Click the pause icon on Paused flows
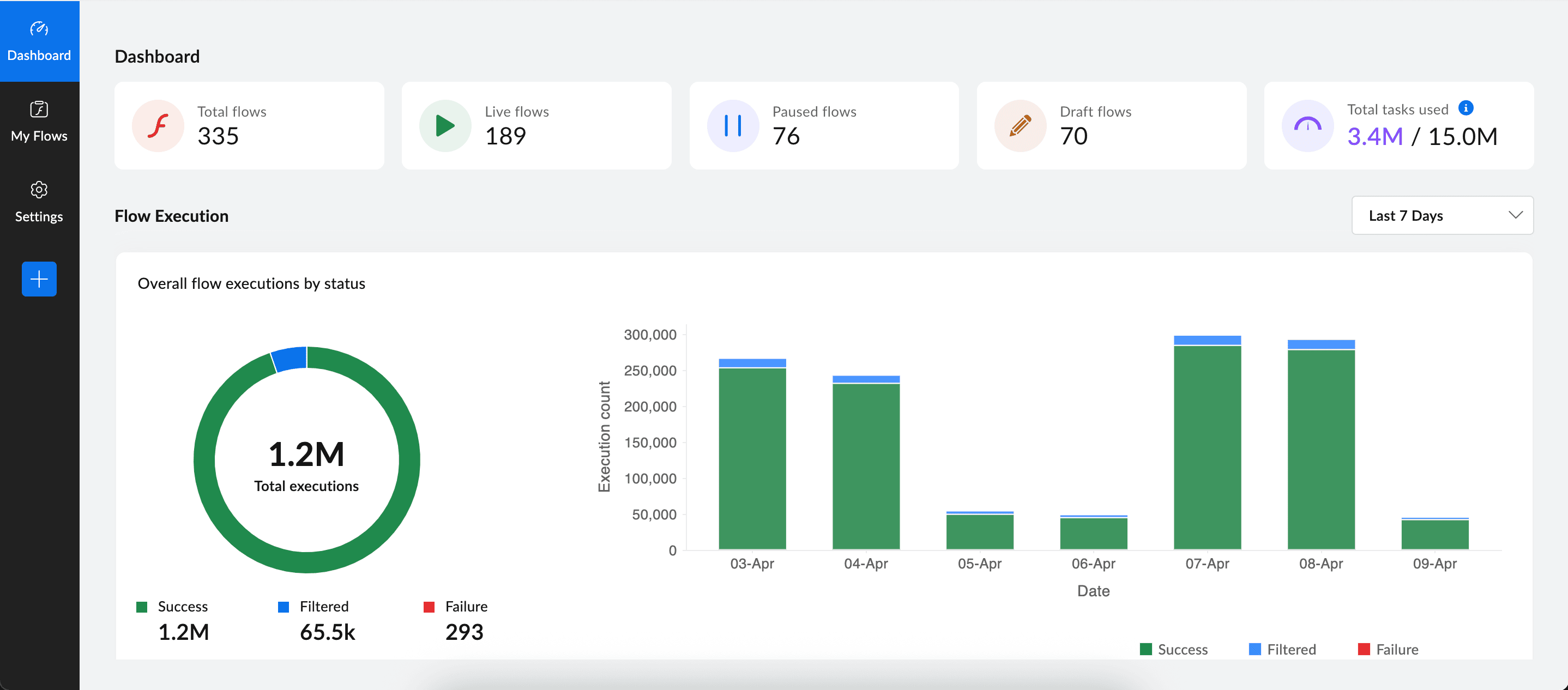The width and height of the screenshot is (1568, 690). pos(732,126)
